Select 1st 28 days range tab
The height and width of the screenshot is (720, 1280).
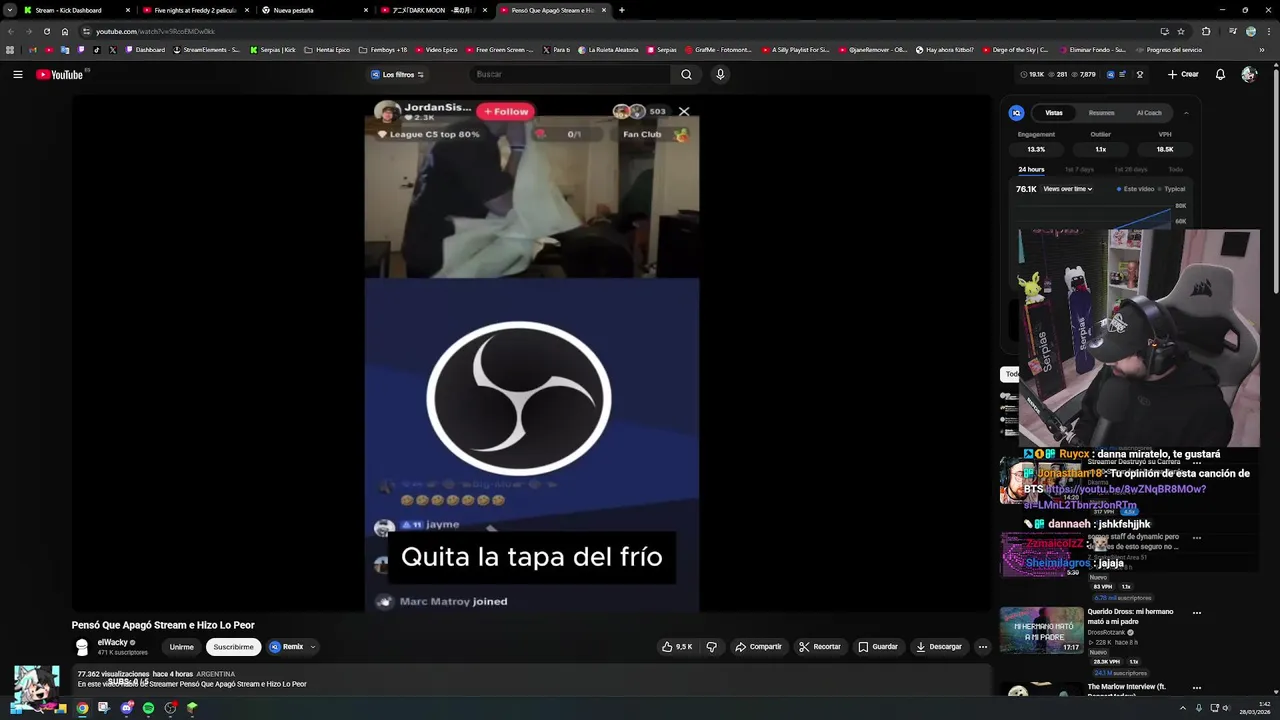[1131, 170]
